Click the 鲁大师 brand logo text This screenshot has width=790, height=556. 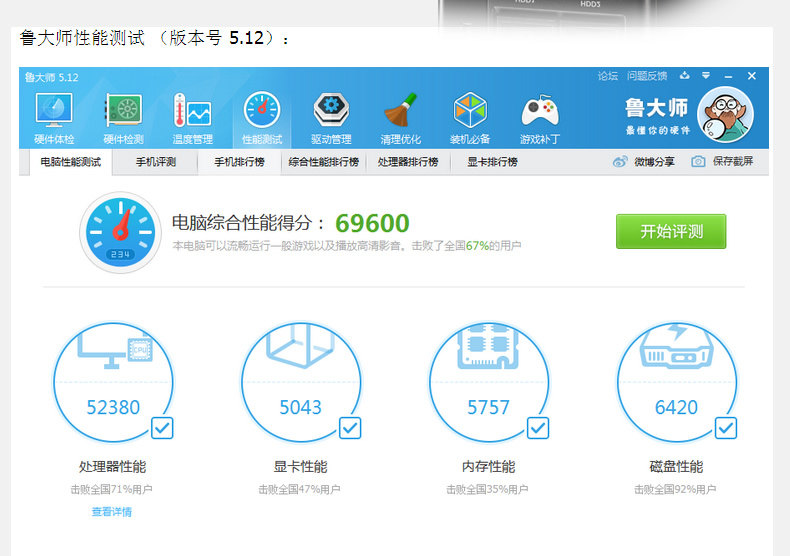(x=656, y=108)
